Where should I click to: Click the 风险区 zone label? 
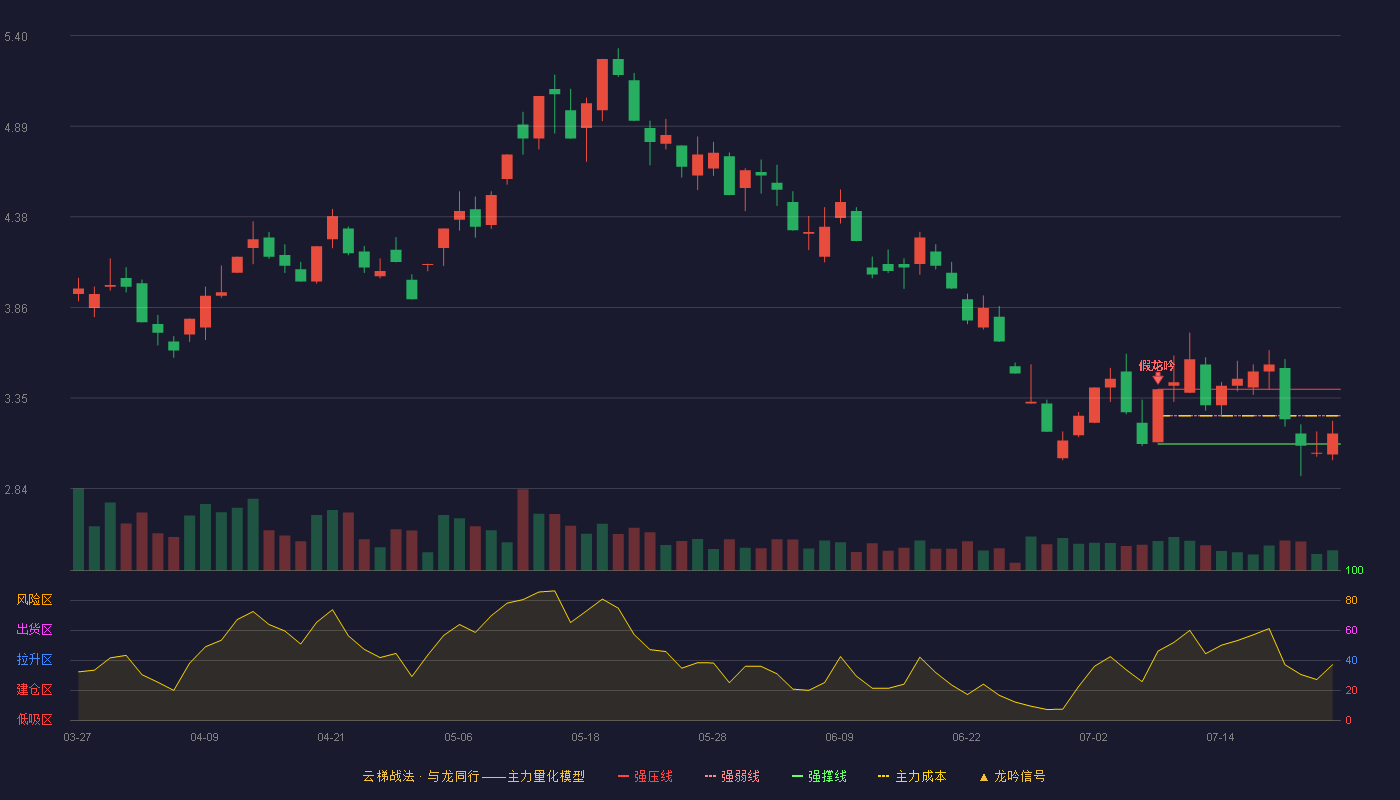click(x=34, y=600)
